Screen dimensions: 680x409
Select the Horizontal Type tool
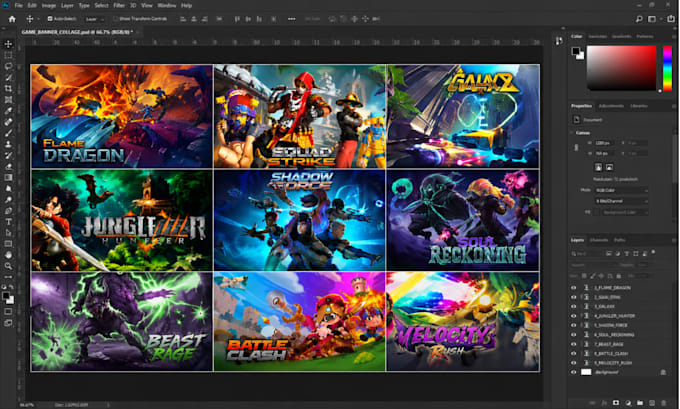pos(8,222)
